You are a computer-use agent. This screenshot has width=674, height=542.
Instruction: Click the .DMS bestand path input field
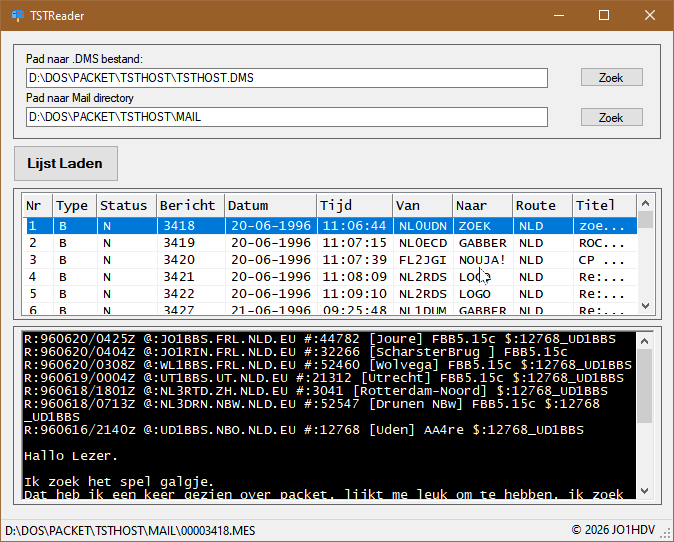(x=286, y=78)
